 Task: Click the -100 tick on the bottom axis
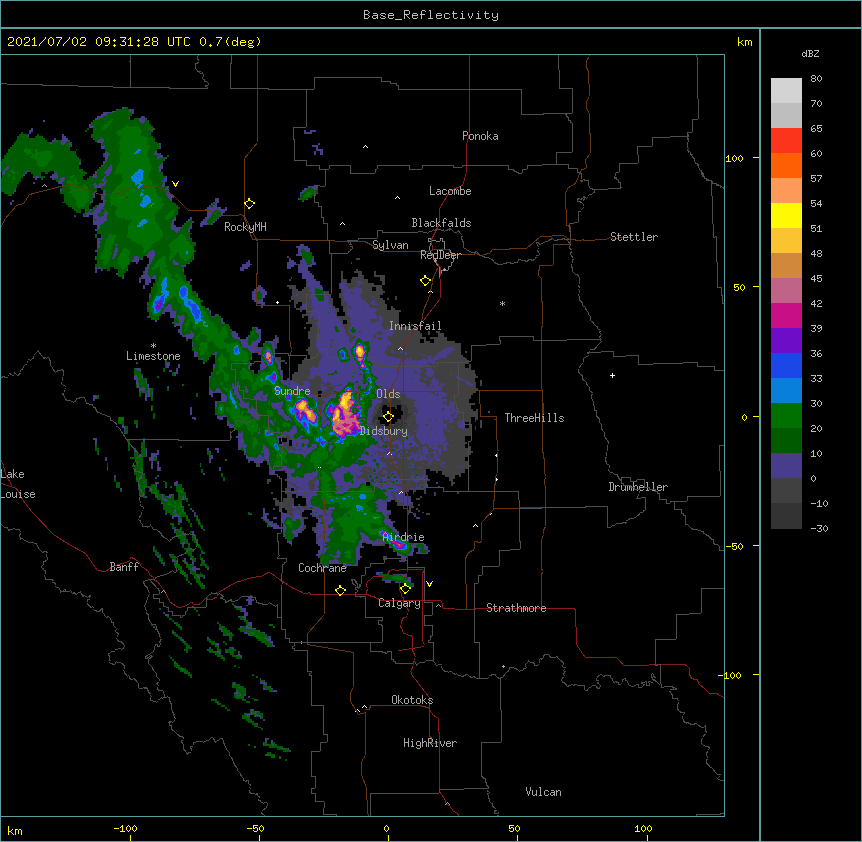click(125, 829)
